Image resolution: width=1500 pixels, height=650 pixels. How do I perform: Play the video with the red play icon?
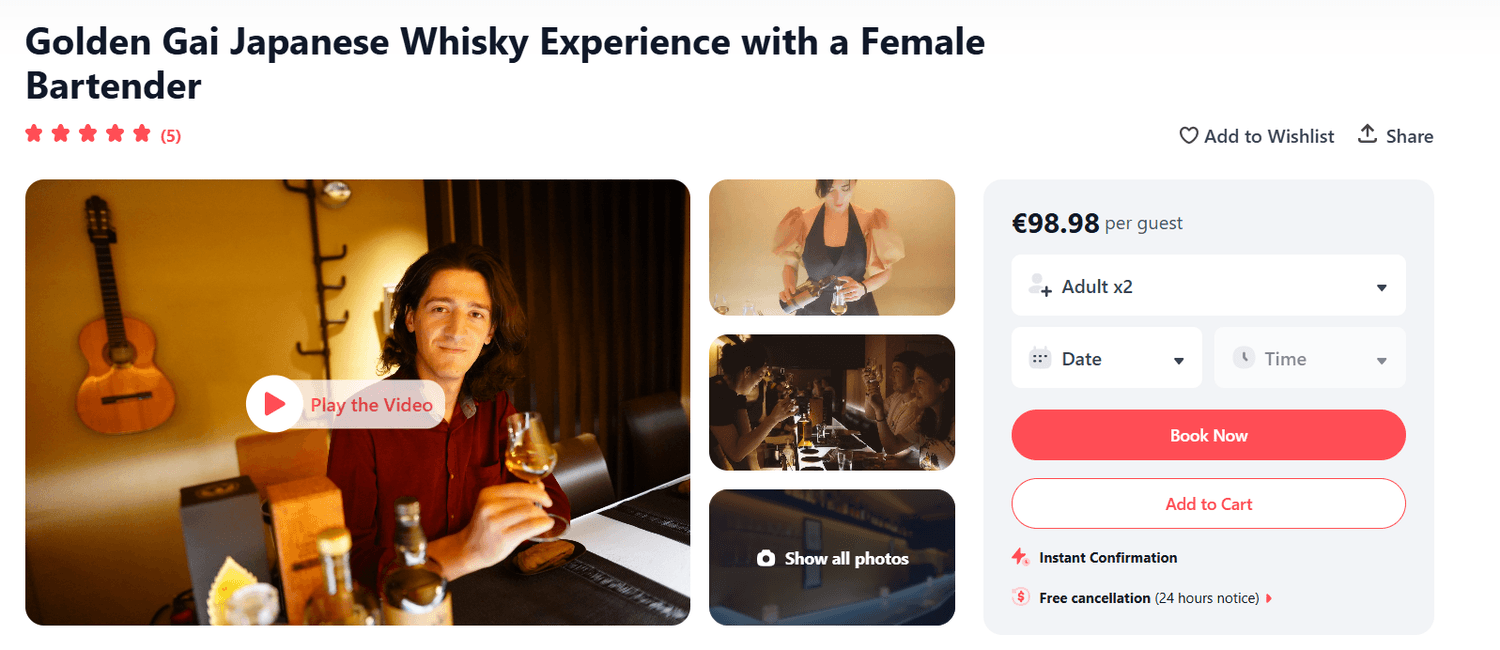[x=274, y=404]
